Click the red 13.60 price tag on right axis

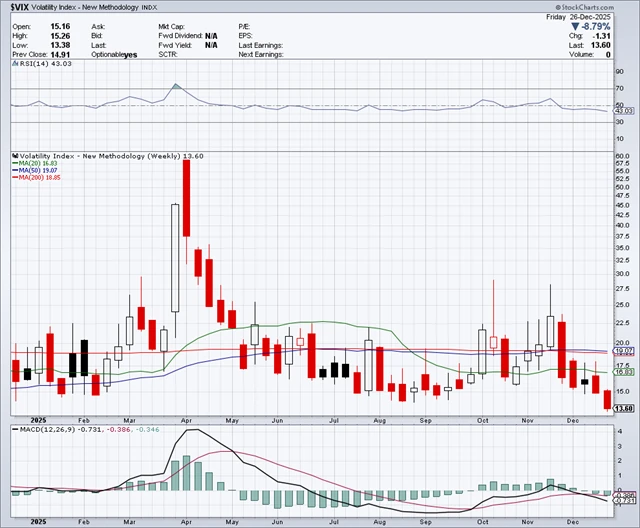click(624, 408)
